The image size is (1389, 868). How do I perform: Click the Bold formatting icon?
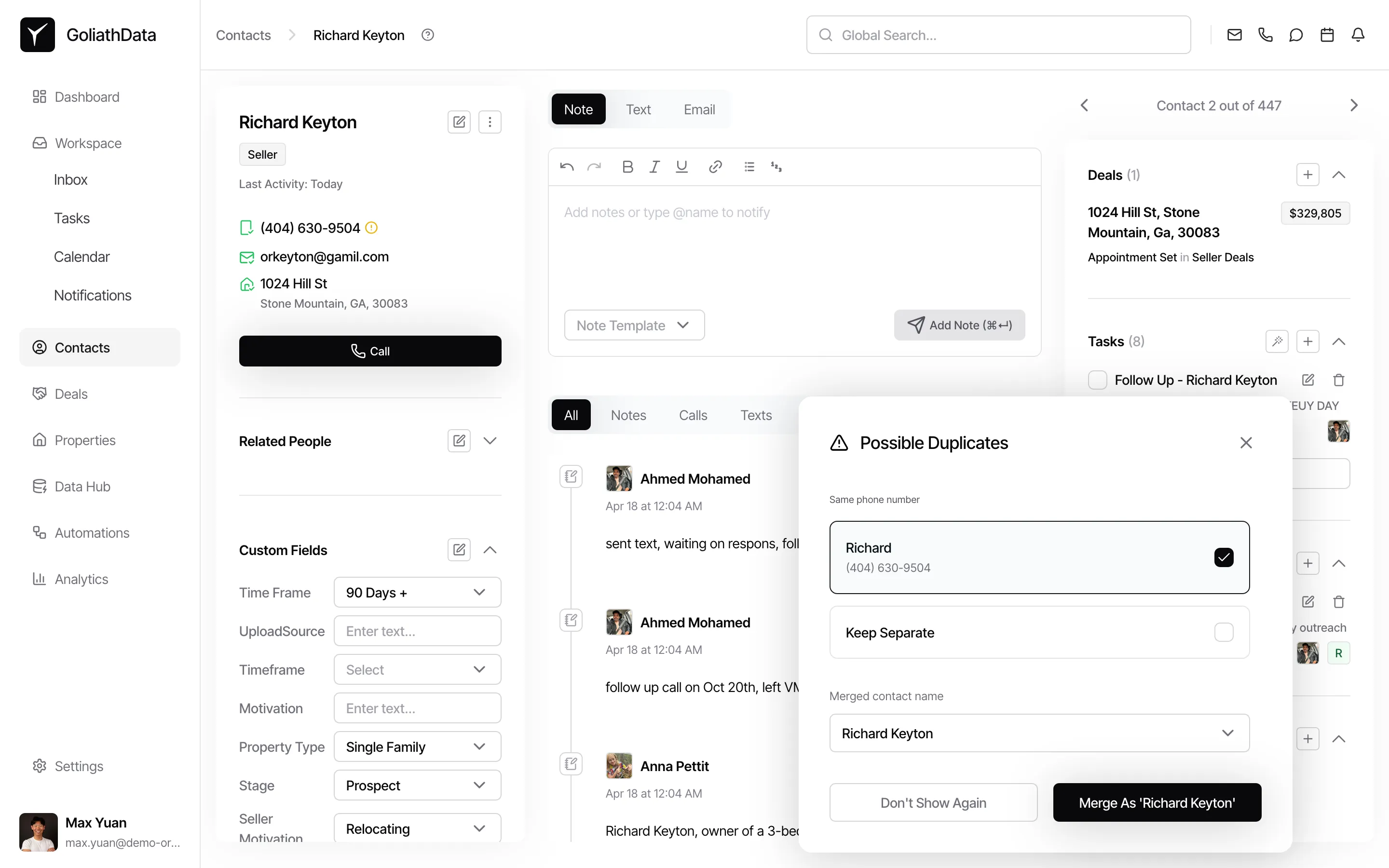(627, 166)
